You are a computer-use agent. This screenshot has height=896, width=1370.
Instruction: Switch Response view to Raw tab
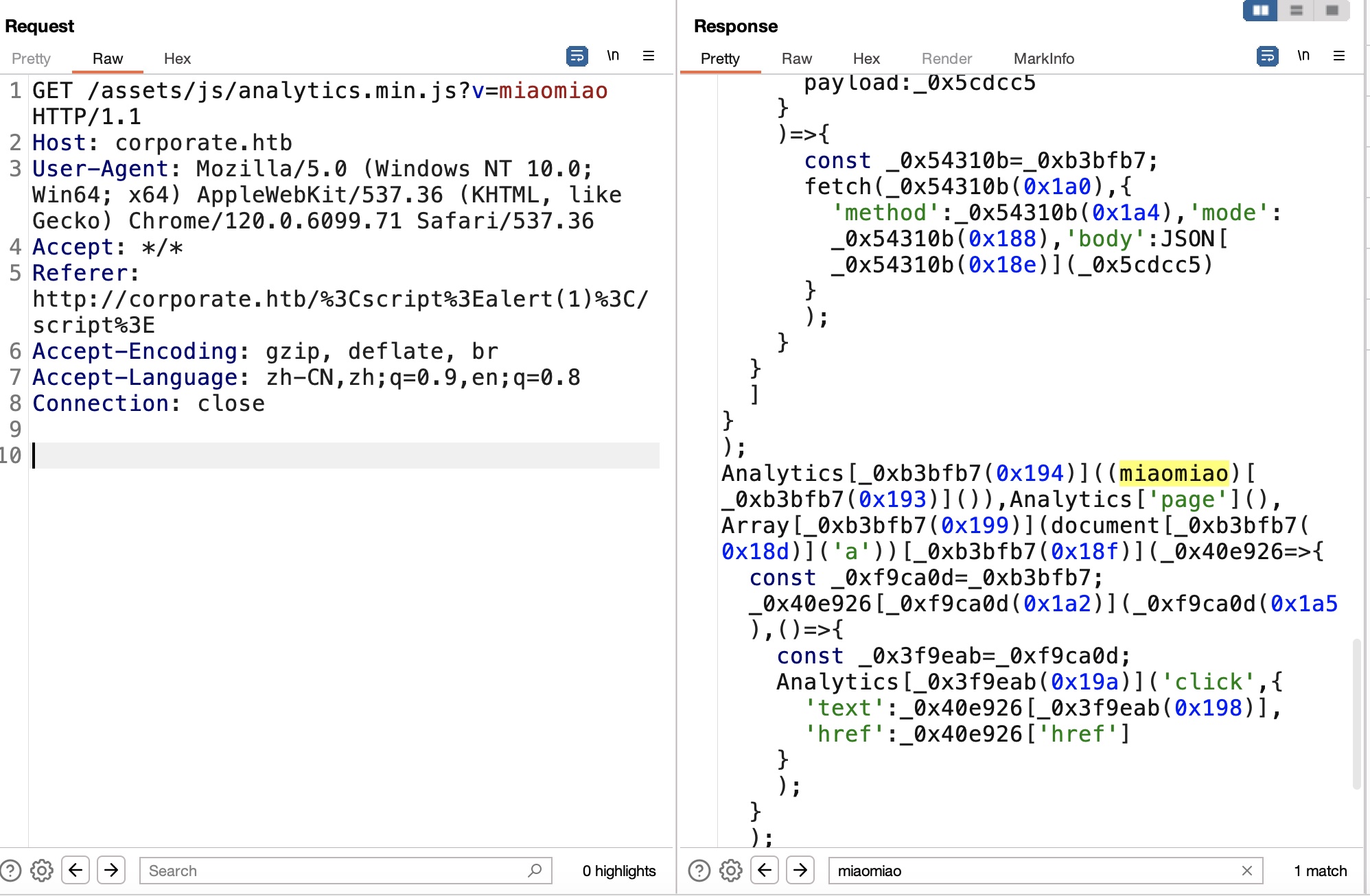pyautogui.click(x=796, y=59)
